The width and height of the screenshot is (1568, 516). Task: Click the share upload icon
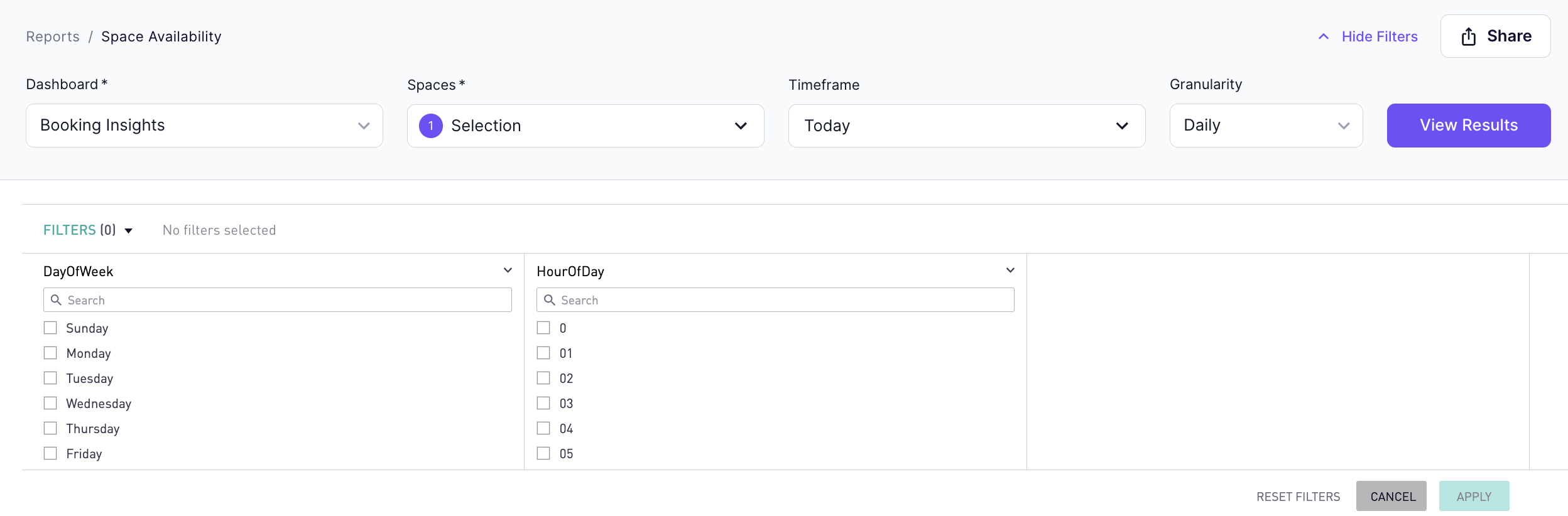click(x=1468, y=36)
